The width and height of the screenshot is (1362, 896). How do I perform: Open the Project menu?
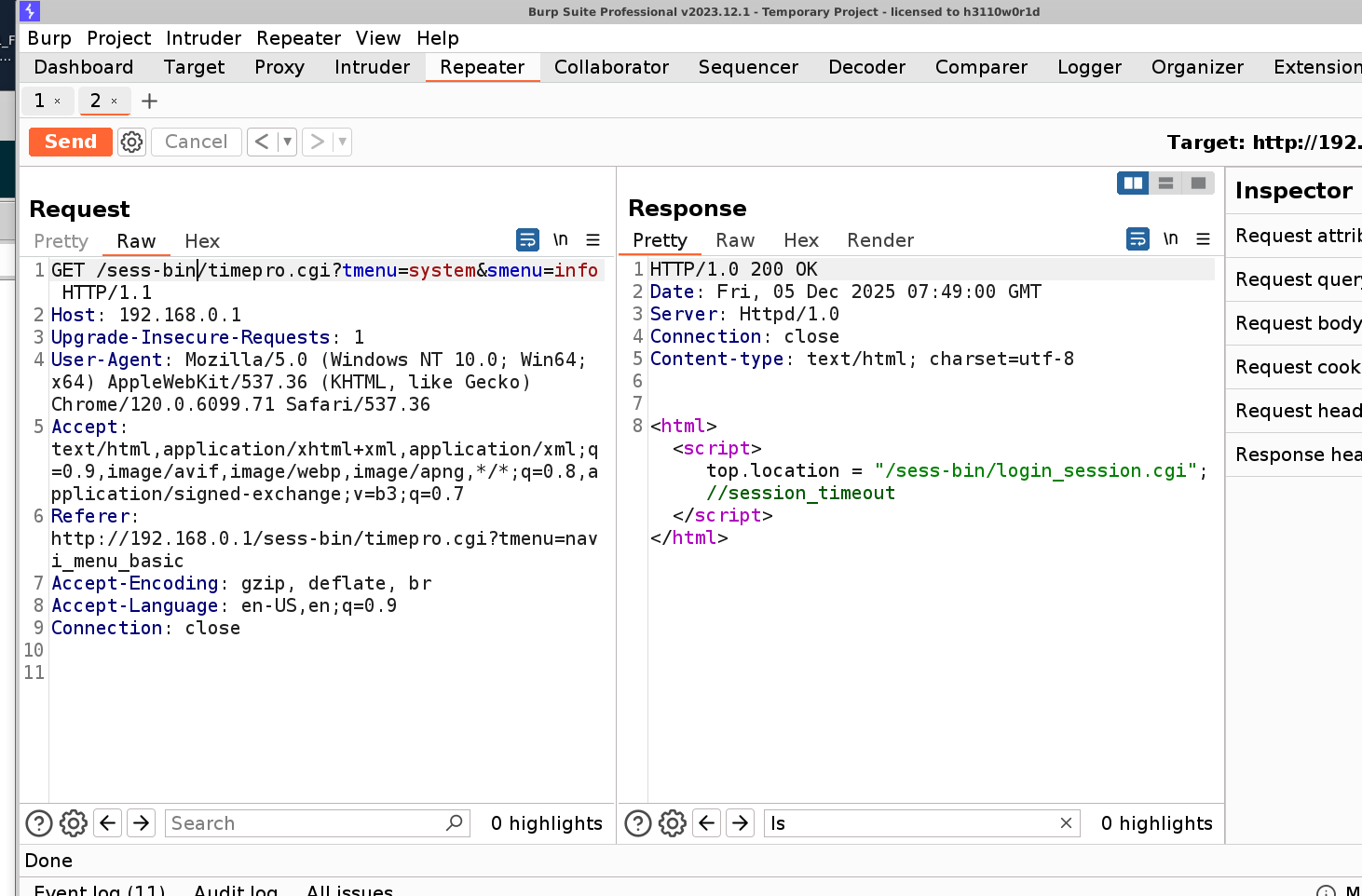click(x=118, y=38)
